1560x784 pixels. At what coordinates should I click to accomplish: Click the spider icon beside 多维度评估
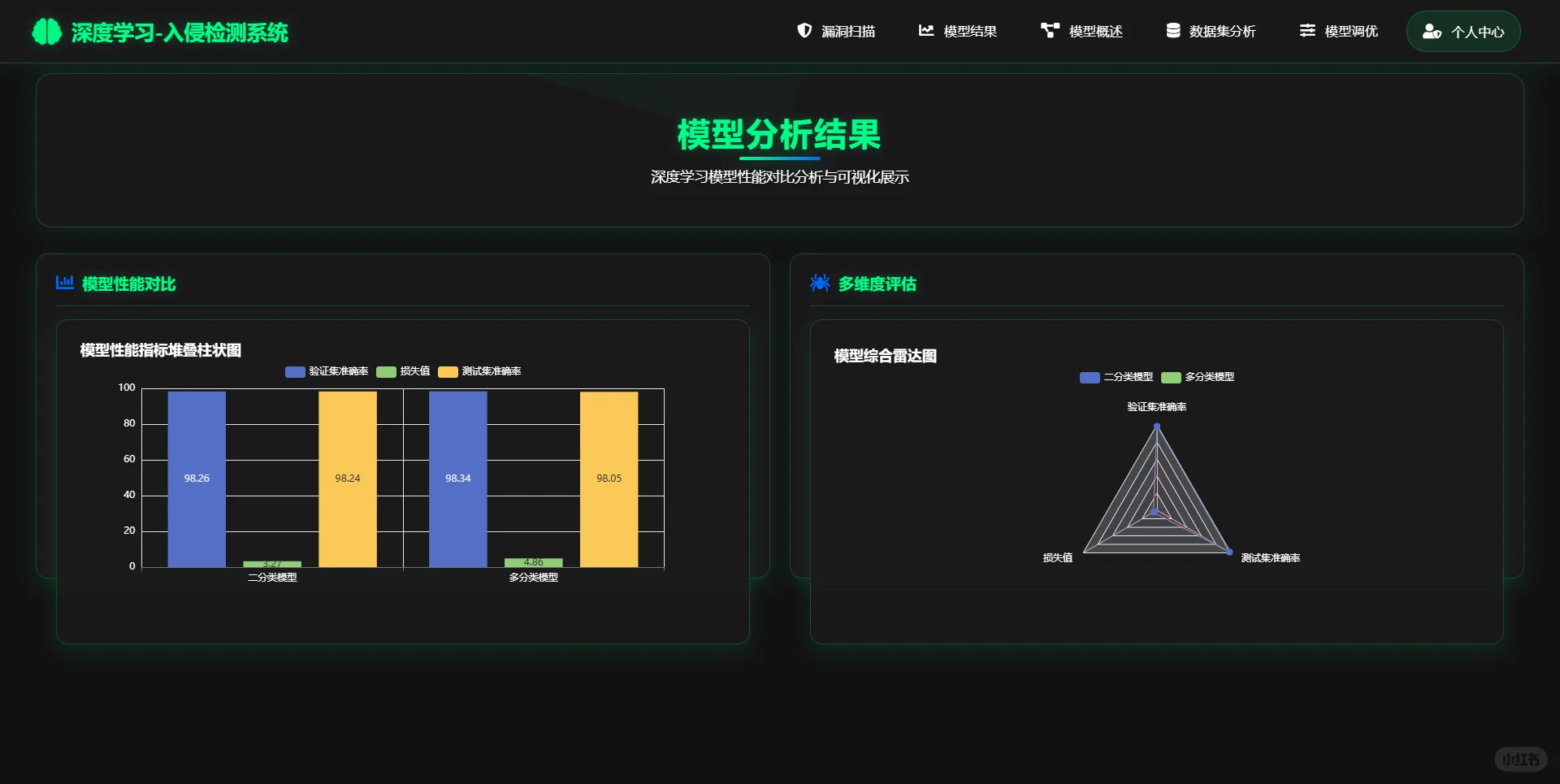click(820, 283)
